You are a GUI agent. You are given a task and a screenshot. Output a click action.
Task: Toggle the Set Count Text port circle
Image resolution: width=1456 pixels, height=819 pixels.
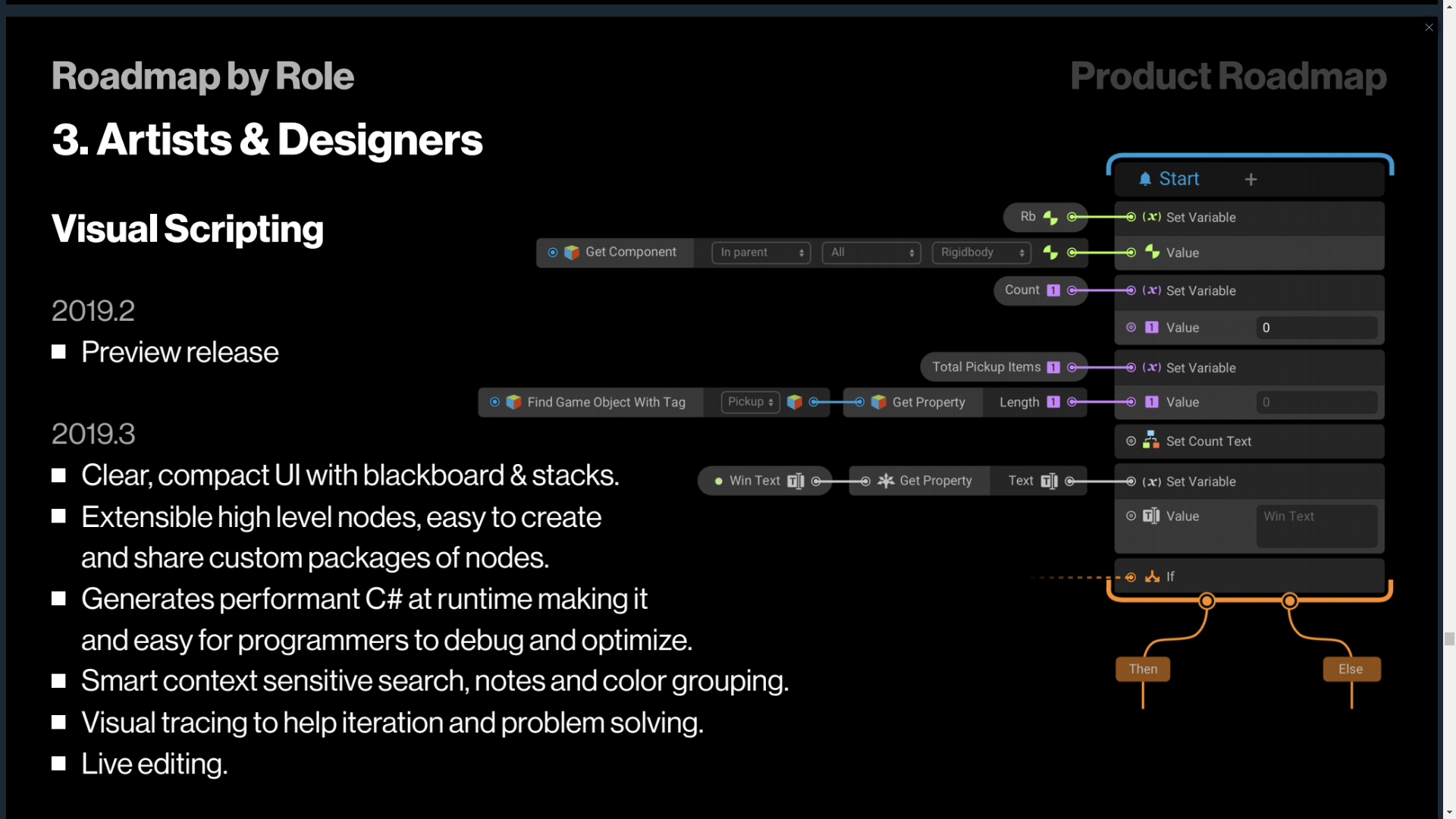pyautogui.click(x=1131, y=441)
